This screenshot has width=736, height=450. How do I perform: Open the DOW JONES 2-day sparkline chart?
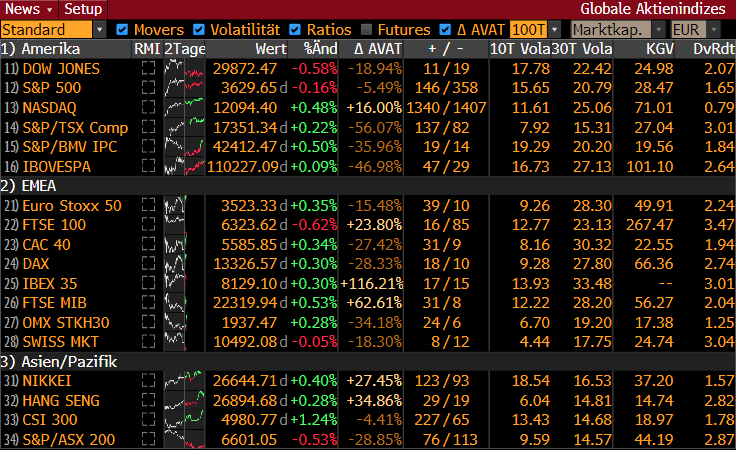click(x=184, y=69)
